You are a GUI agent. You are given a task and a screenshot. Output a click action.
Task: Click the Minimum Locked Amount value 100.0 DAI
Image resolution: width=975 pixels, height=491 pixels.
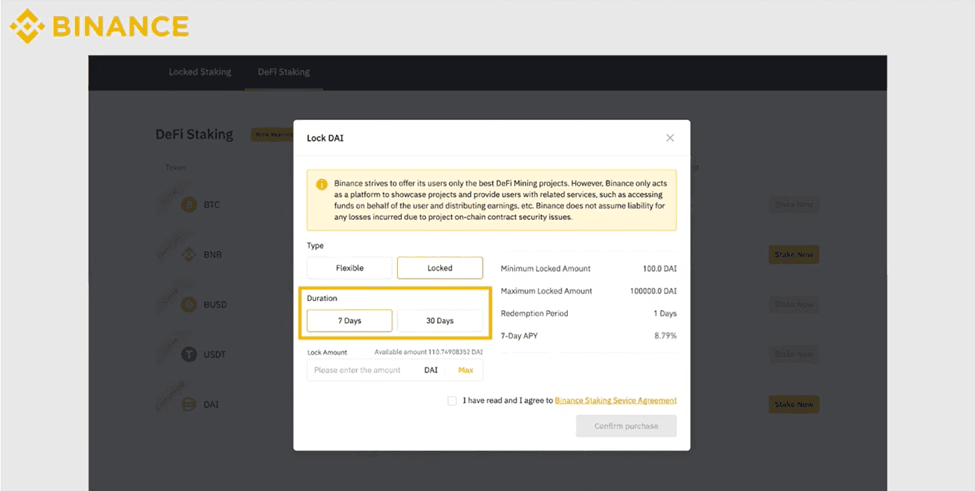660,268
